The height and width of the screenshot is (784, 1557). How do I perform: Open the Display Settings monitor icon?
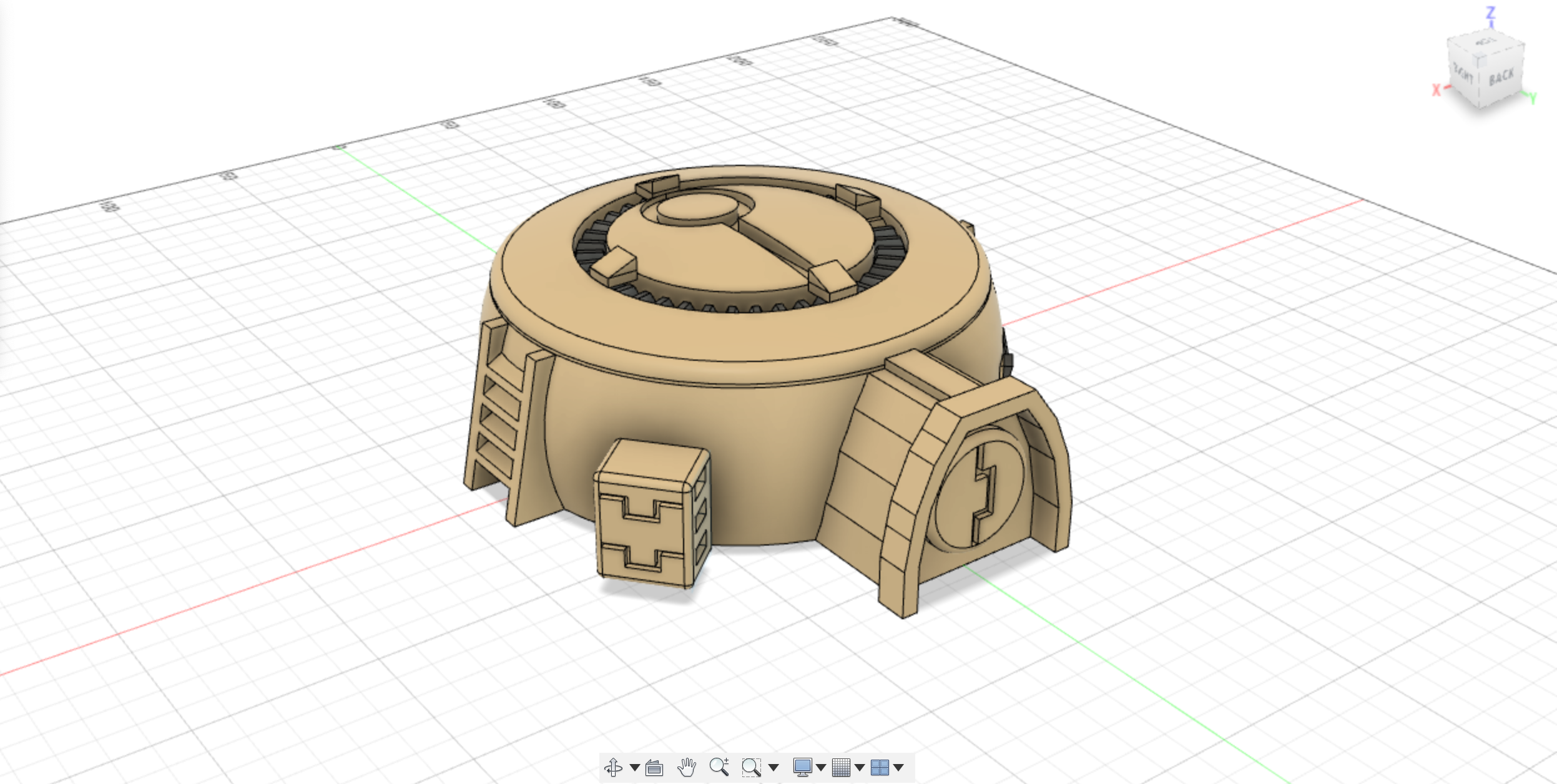click(802, 767)
